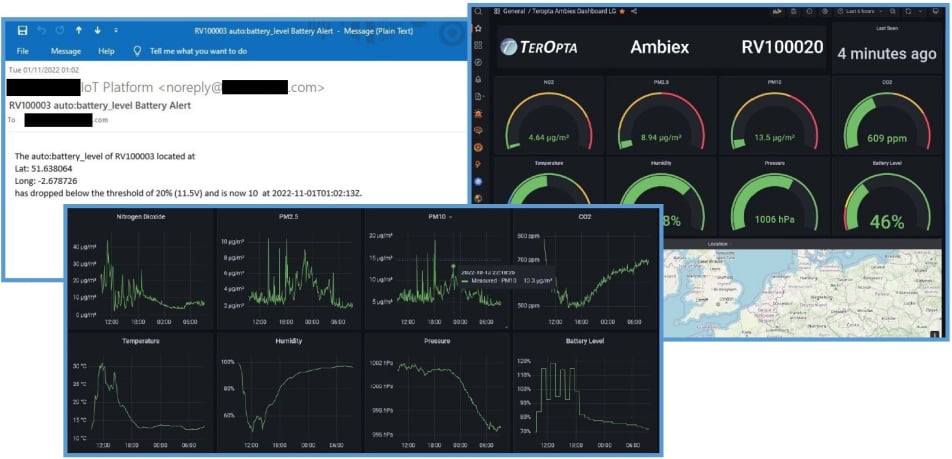Click the Humidity graph panel title
The height and width of the screenshot is (459, 952).
[x=289, y=341]
